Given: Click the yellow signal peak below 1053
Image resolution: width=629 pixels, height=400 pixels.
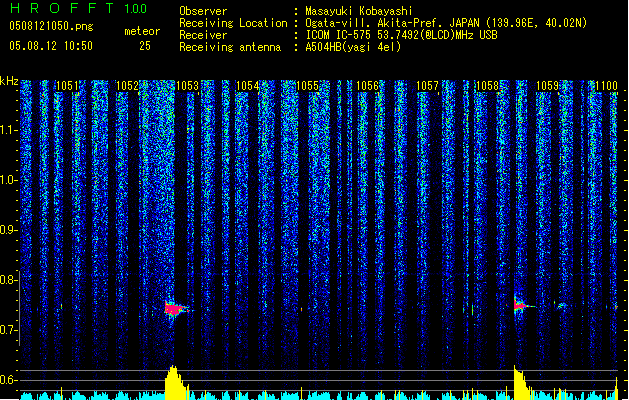Looking at the screenshot, I should click(x=176, y=382).
